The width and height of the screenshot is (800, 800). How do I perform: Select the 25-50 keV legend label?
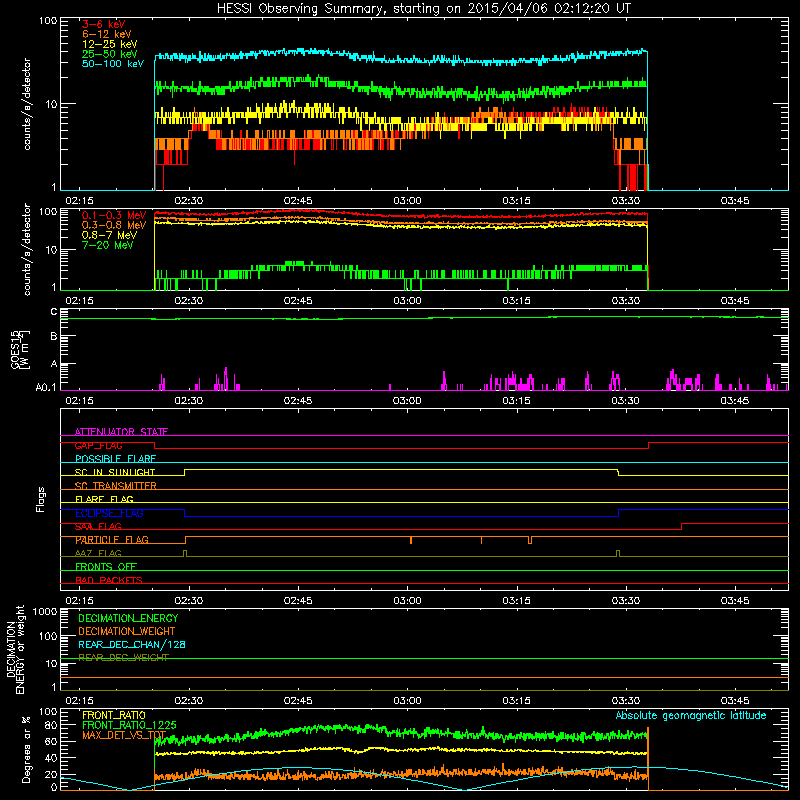[110, 54]
